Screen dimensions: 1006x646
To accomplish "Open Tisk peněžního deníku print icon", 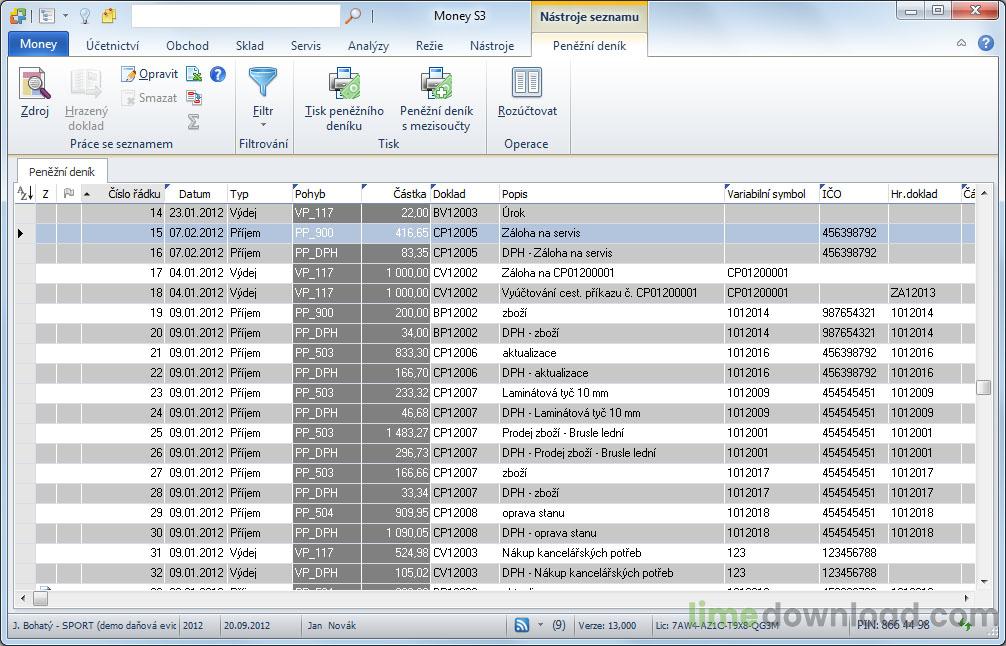I will [344, 83].
